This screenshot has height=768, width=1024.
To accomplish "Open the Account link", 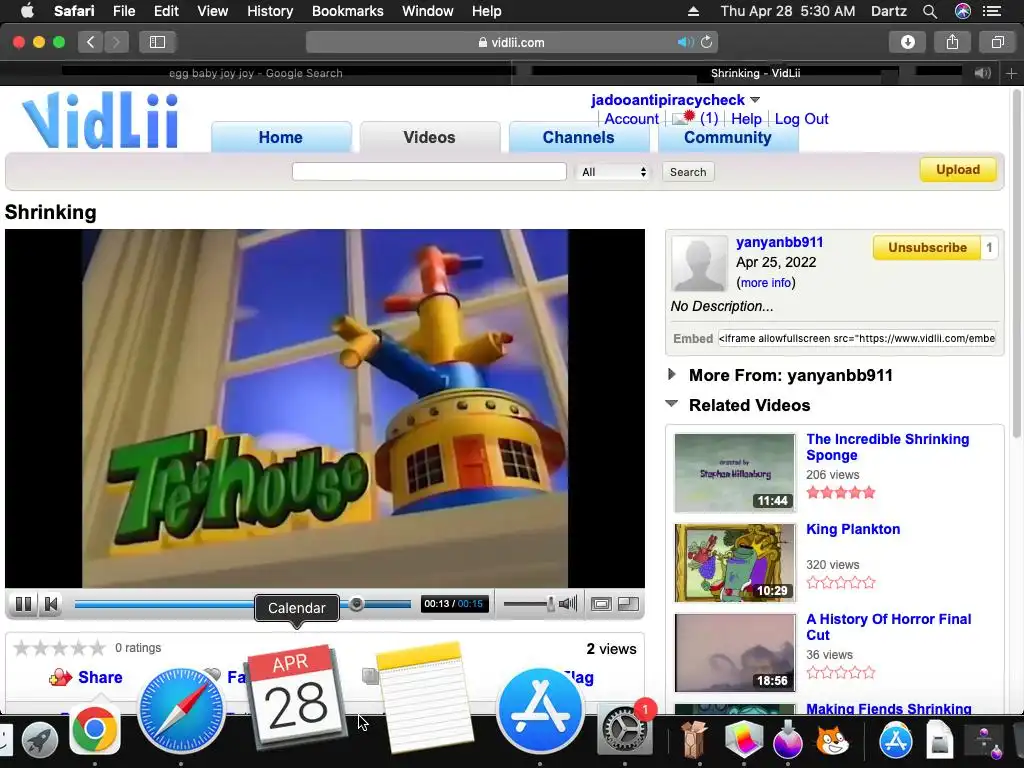I will pos(632,119).
